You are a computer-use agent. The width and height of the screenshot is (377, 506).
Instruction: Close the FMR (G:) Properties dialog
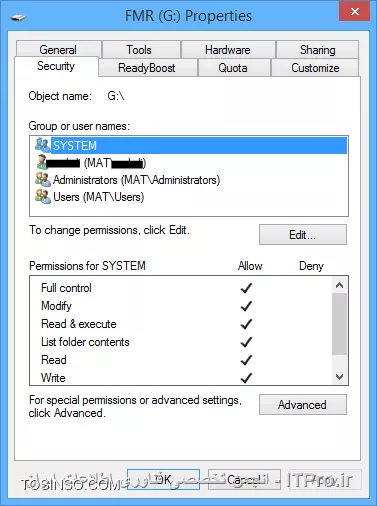(355, 12)
